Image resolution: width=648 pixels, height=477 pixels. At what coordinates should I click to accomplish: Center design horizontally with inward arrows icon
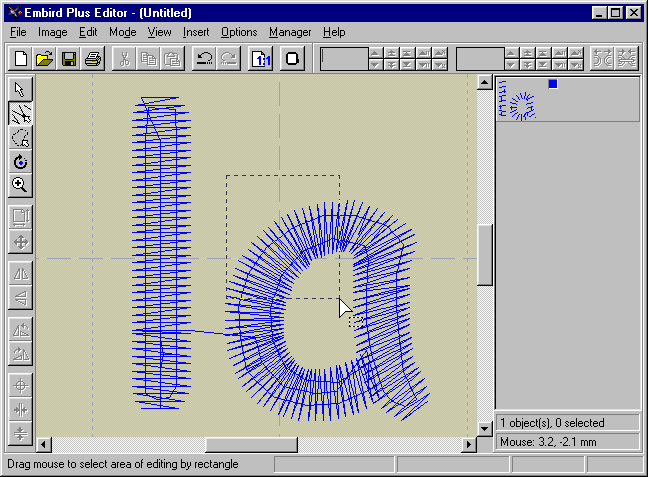point(20,410)
